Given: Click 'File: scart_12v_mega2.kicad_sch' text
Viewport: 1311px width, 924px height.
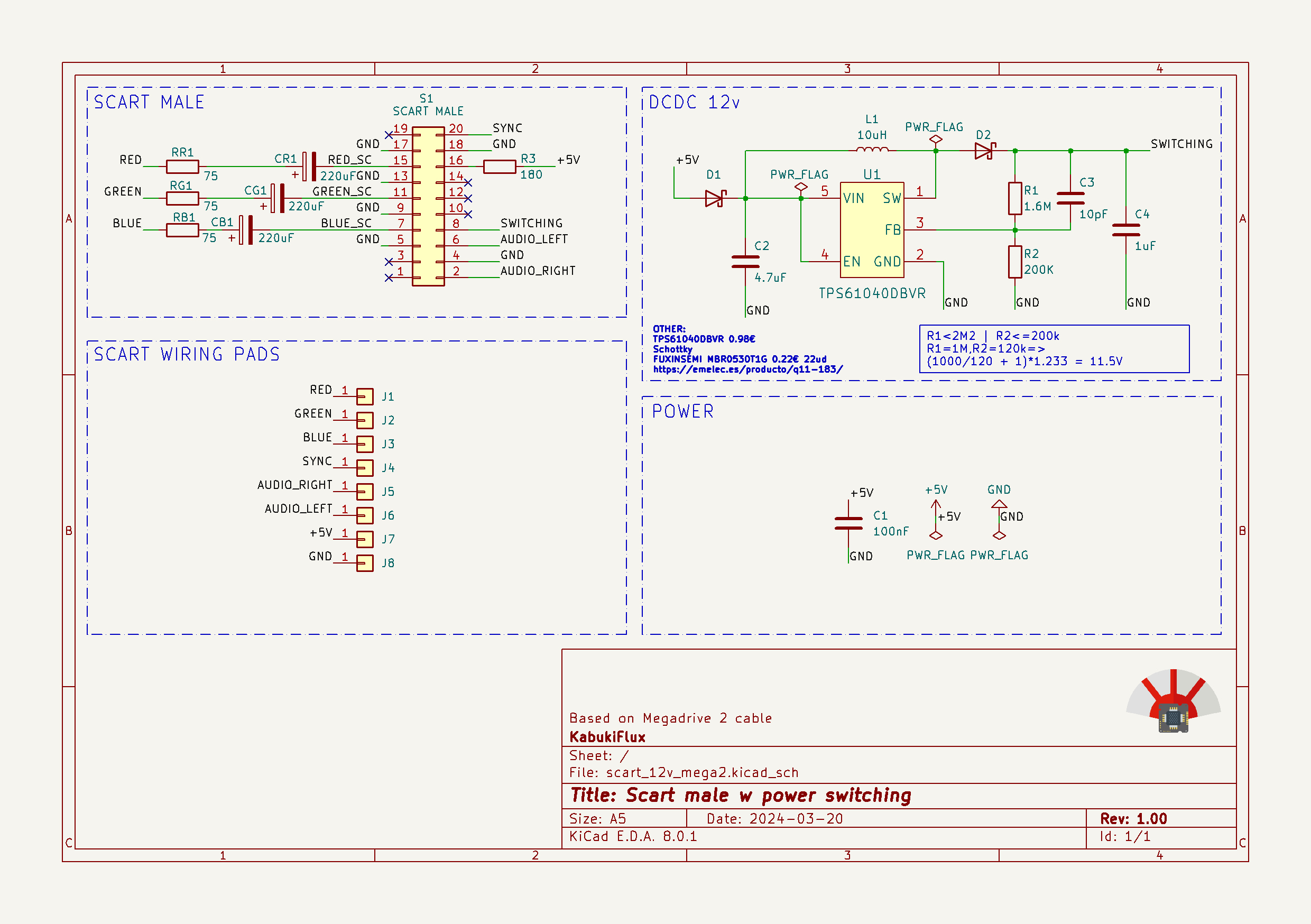Looking at the screenshot, I should coord(684,773).
